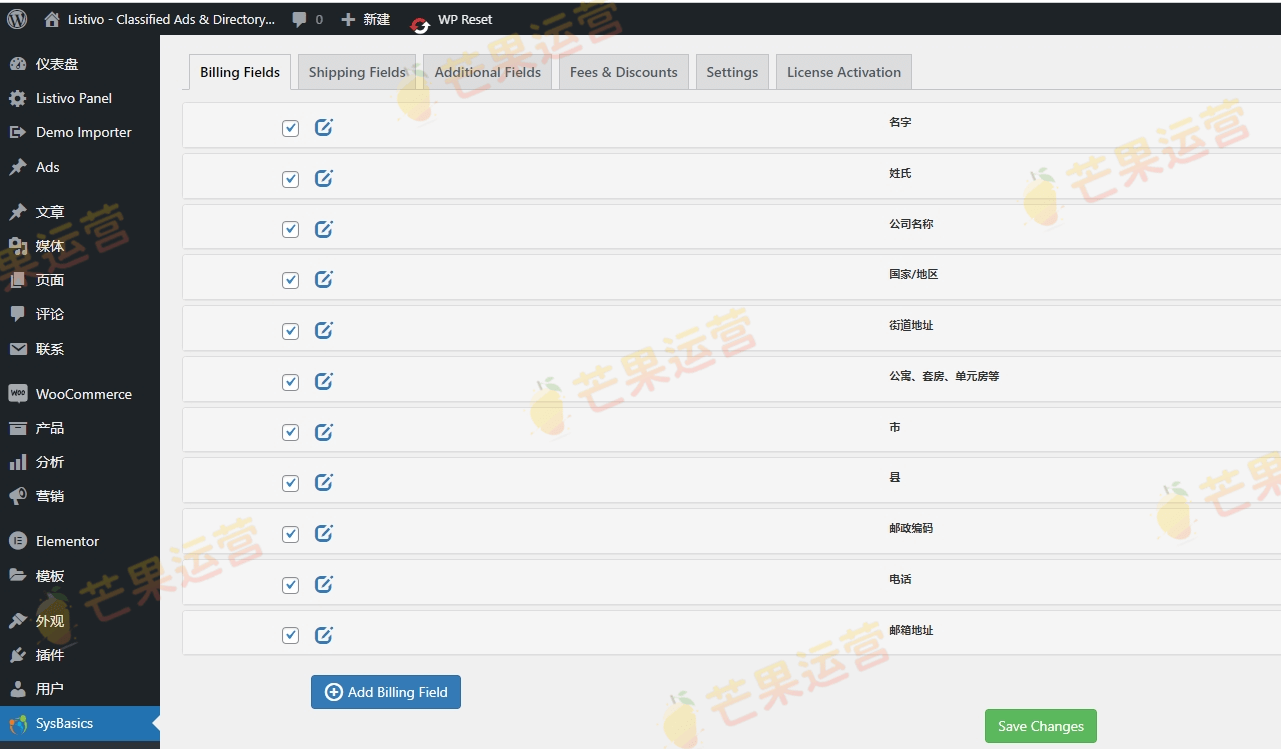Collapse the SysBasics sidebar menu

(x=64, y=722)
